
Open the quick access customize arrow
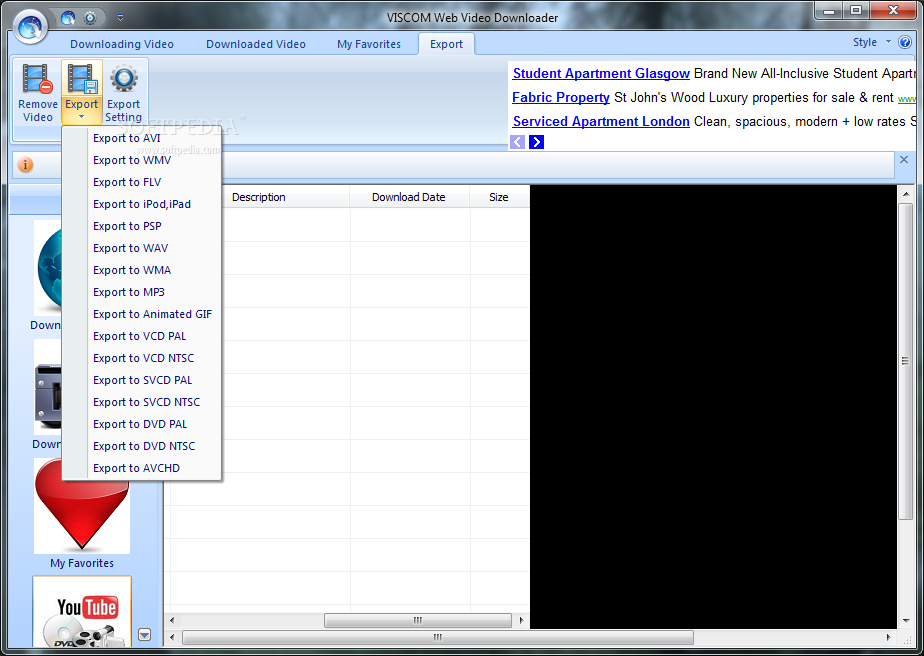pos(120,18)
